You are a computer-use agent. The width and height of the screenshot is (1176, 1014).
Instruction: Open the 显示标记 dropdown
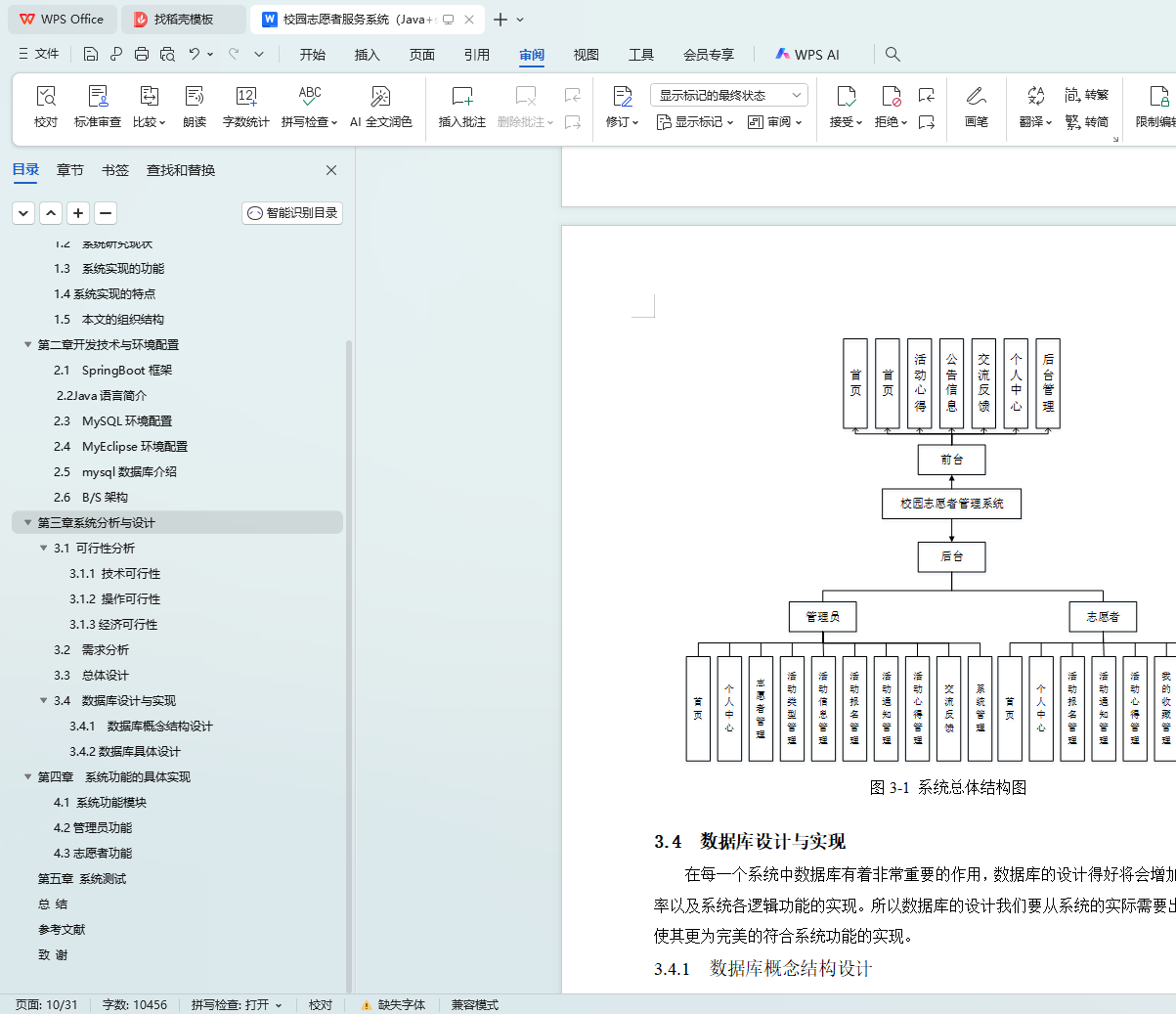694,122
